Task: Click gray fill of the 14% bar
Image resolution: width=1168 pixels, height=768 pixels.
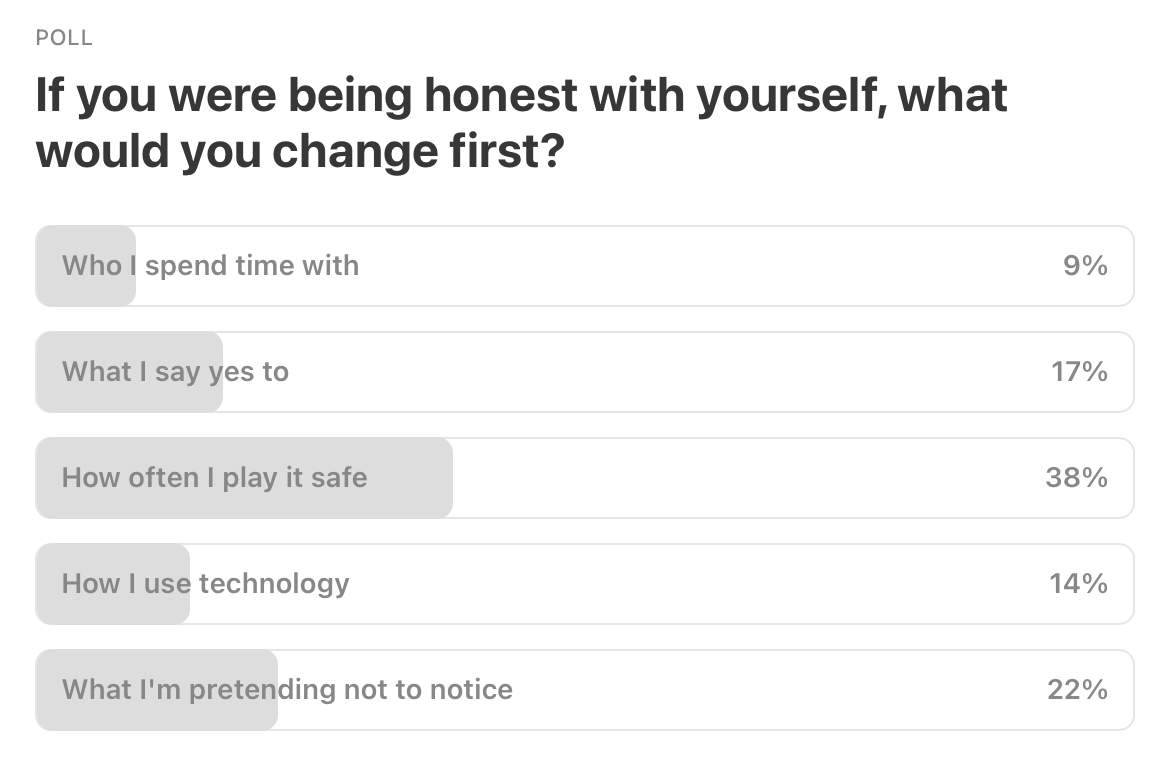Action: click(x=112, y=584)
